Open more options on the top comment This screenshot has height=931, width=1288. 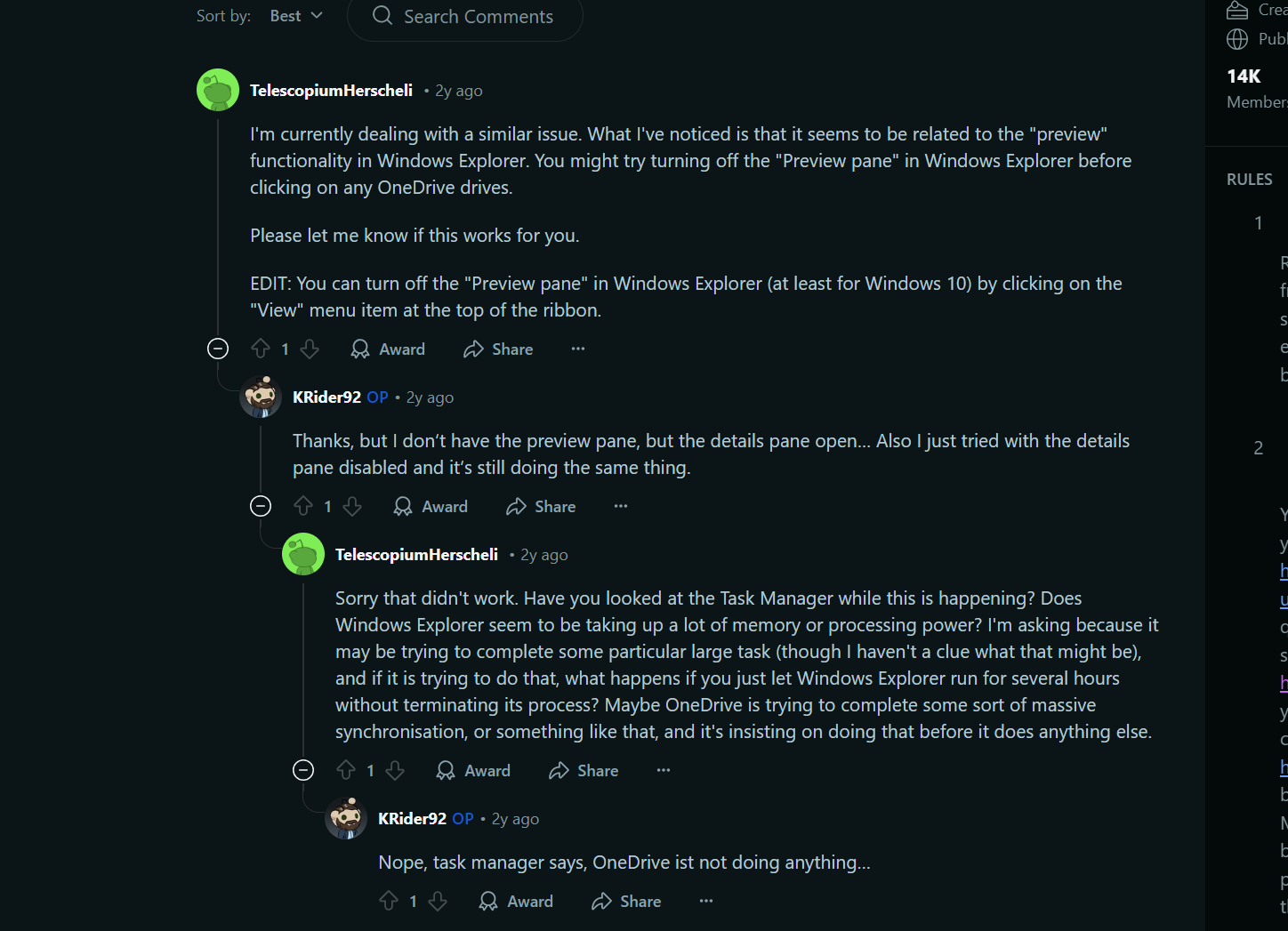(578, 349)
